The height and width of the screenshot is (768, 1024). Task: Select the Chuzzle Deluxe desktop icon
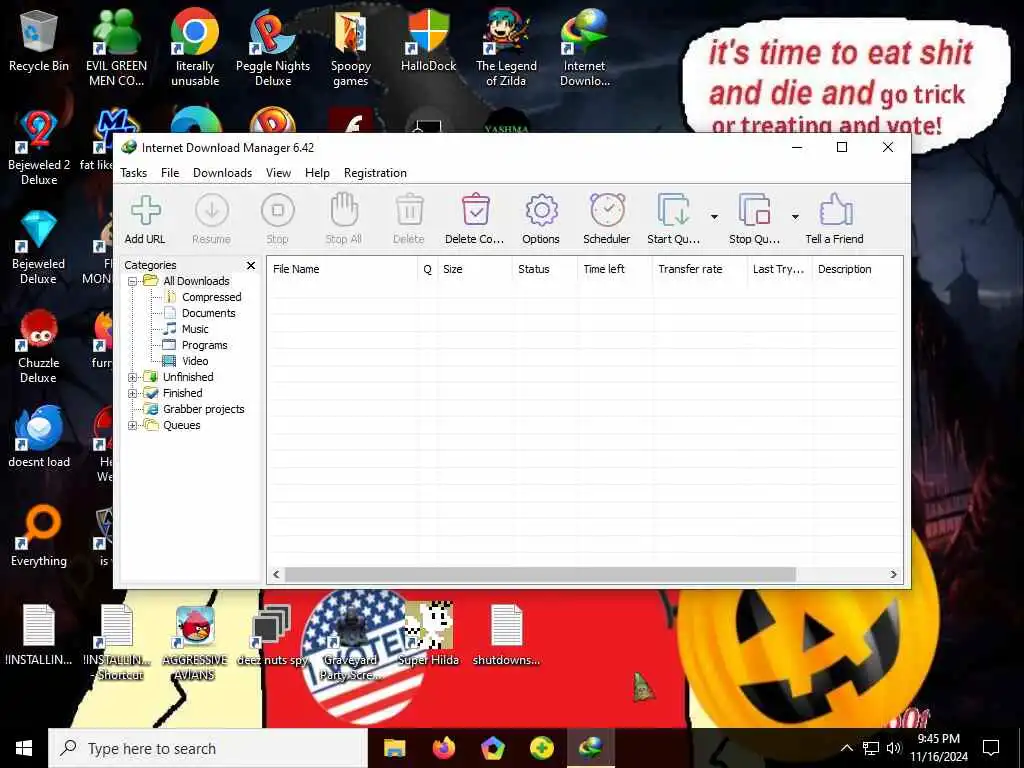(x=39, y=346)
